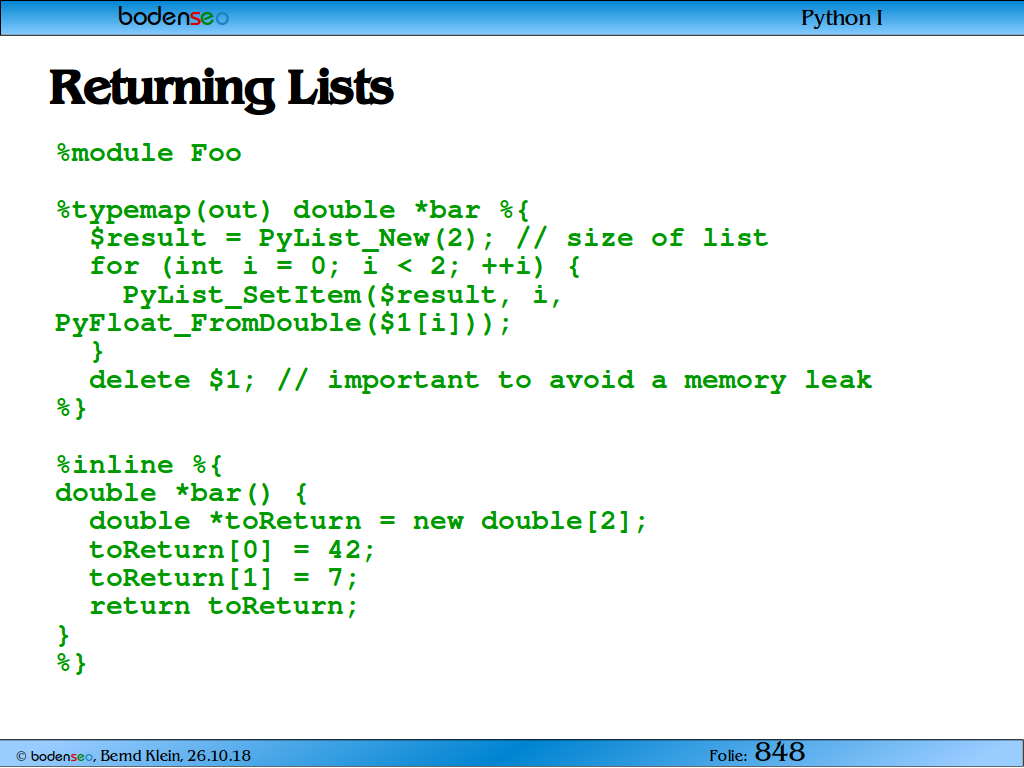Click the 'return toReturn;' line

click(223, 606)
